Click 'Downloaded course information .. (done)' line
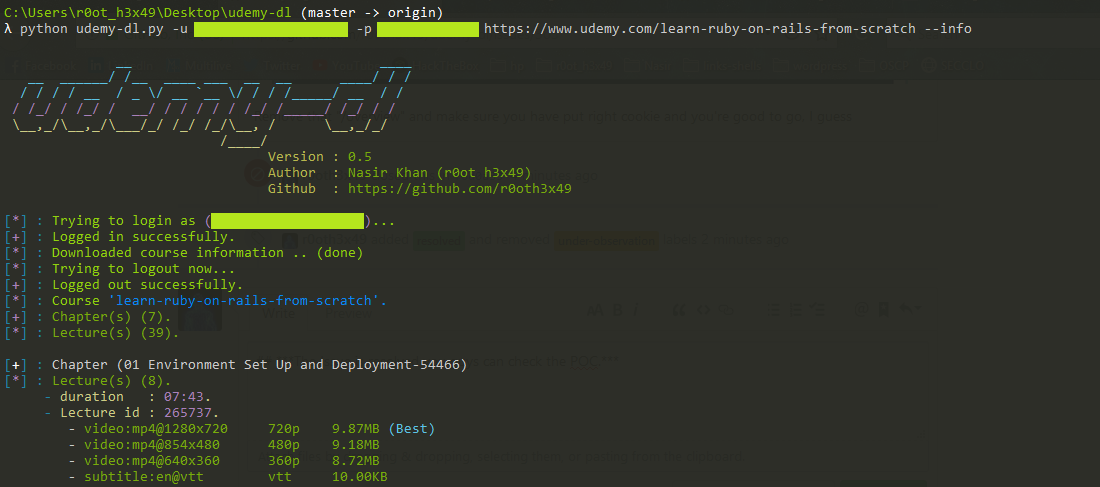This screenshot has width=1100, height=487. 208,253
